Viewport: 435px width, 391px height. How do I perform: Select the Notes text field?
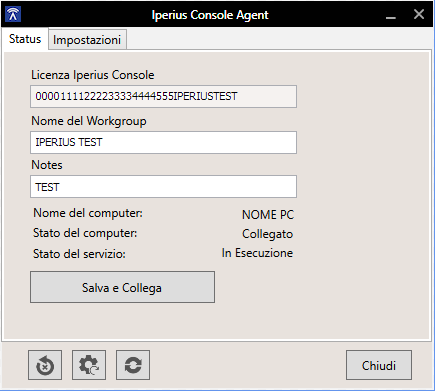click(163, 187)
